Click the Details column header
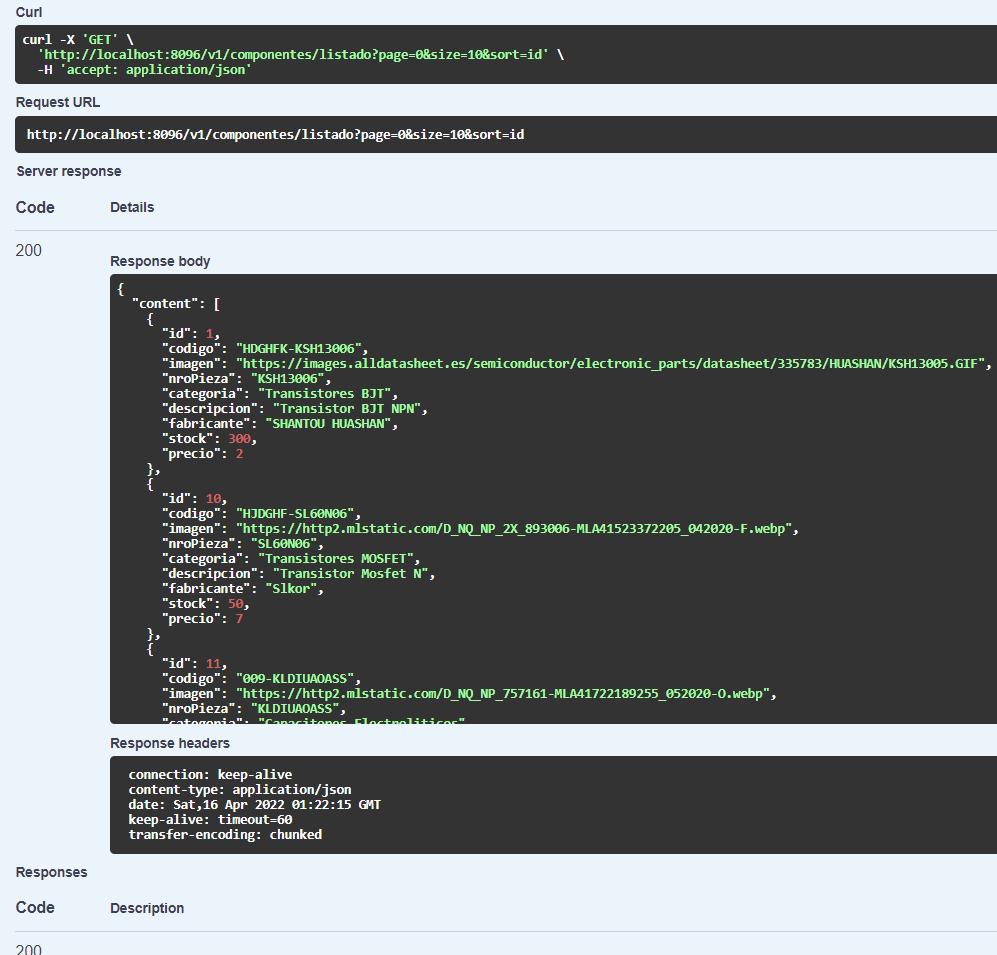 132,207
